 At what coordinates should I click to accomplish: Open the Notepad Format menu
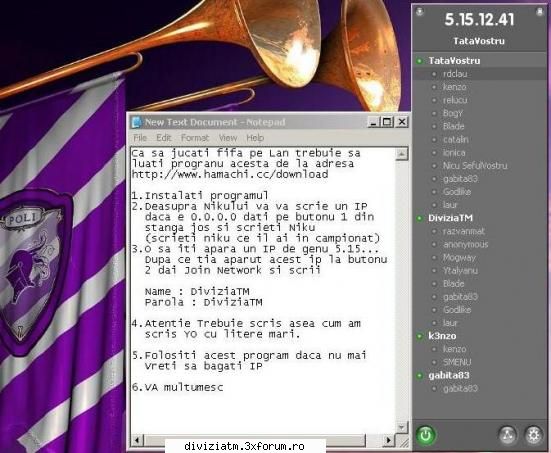[195, 138]
